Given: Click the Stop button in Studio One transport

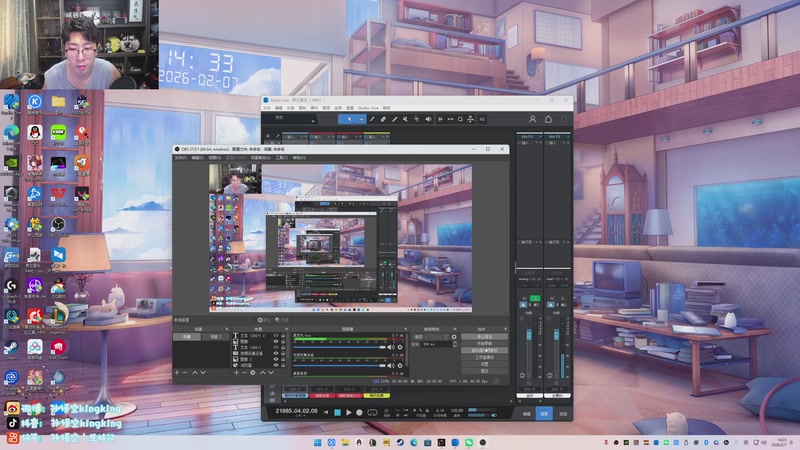Looking at the screenshot, I should pyautogui.click(x=337, y=412).
